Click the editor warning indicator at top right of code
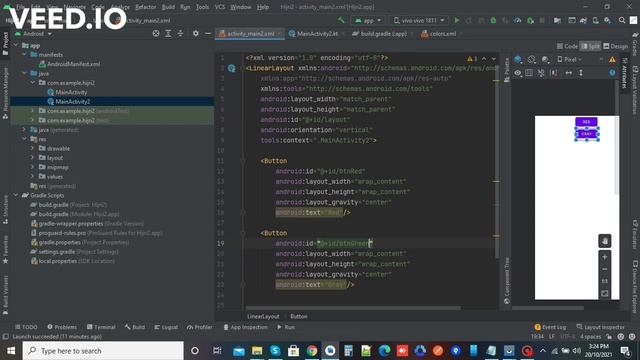The width and height of the screenshot is (640, 360). (x=472, y=59)
